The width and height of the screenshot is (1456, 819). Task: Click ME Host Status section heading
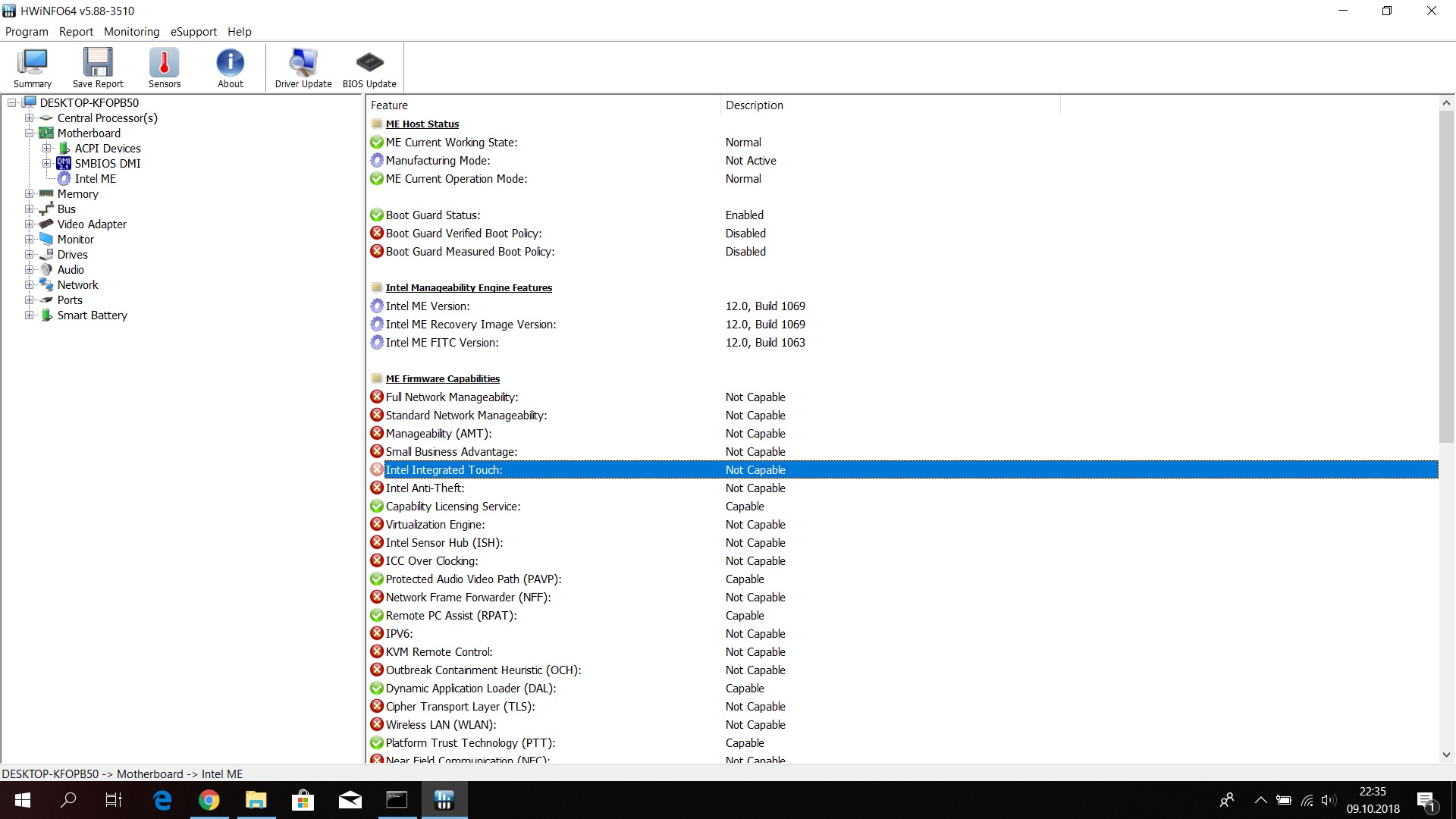point(422,124)
